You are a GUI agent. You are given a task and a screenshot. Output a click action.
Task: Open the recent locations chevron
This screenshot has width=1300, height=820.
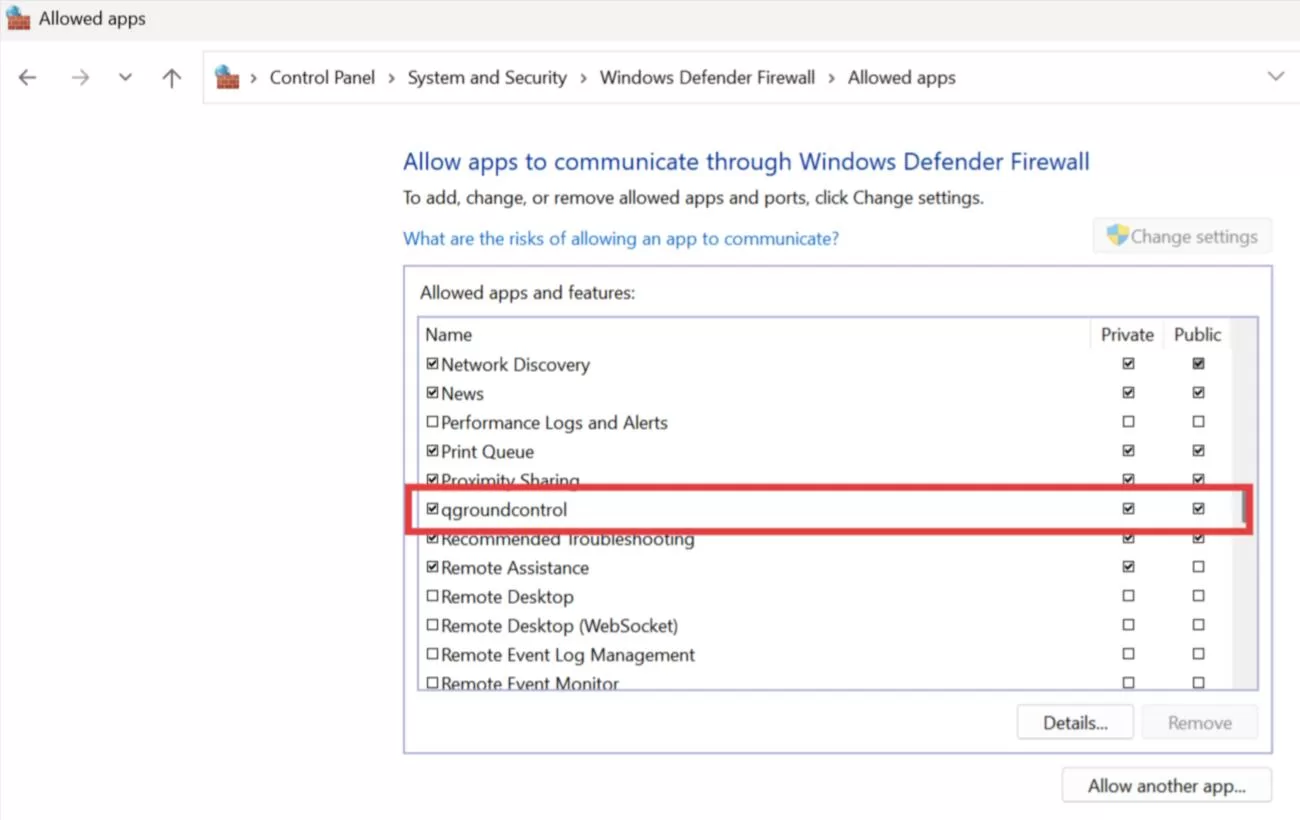125,77
